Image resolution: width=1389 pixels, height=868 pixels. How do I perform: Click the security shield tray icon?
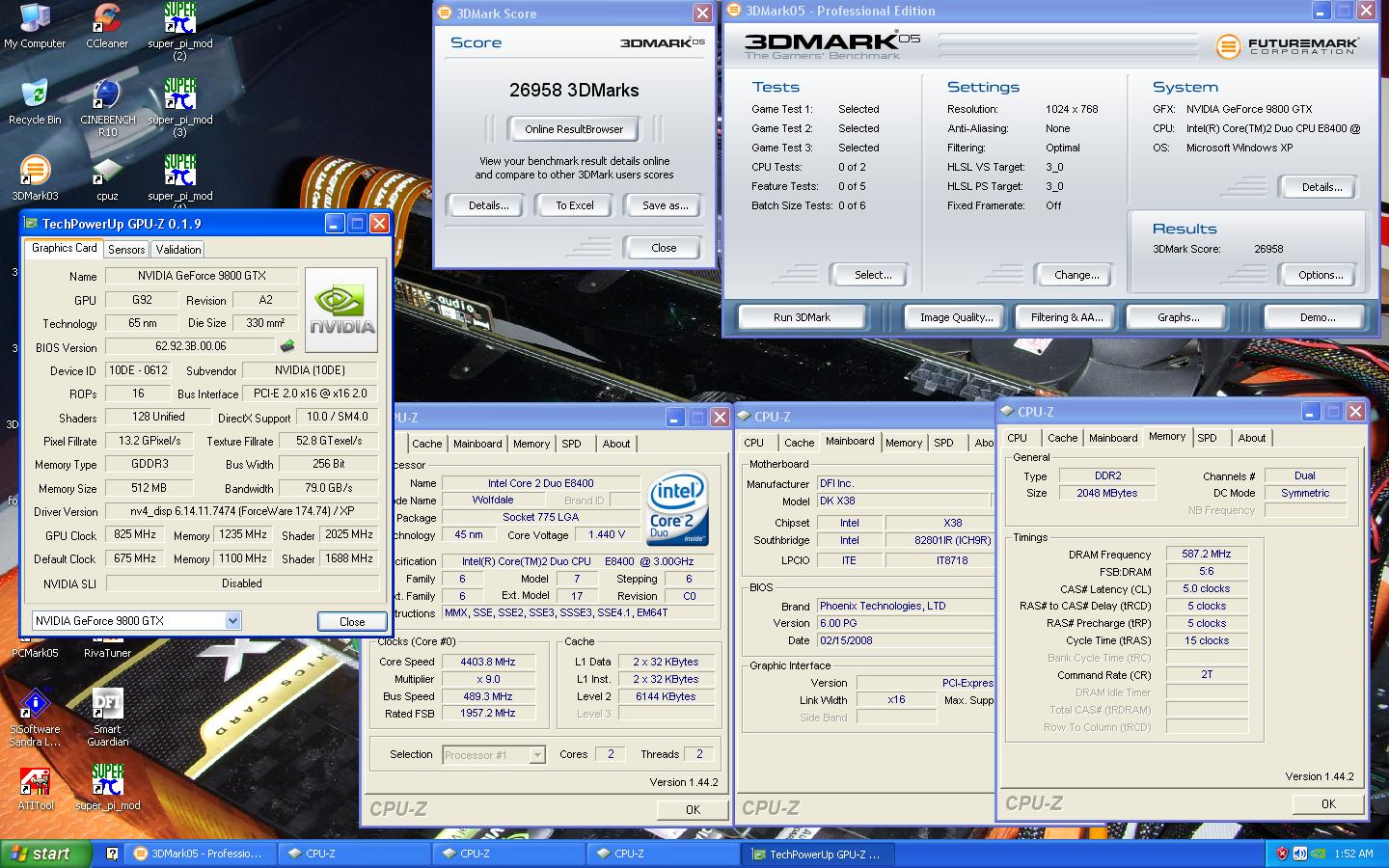(1282, 854)
